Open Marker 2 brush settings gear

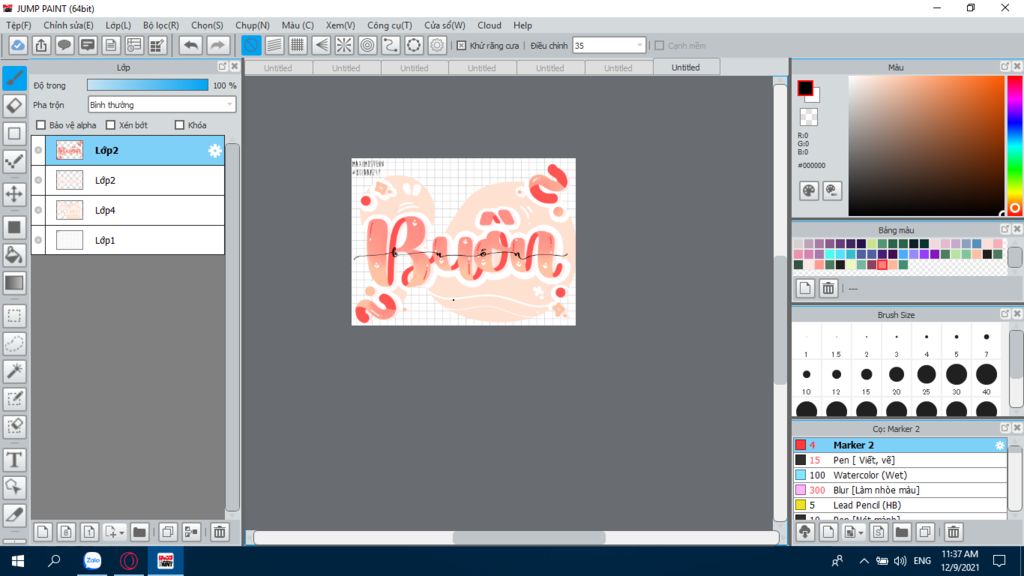point(999,445)
